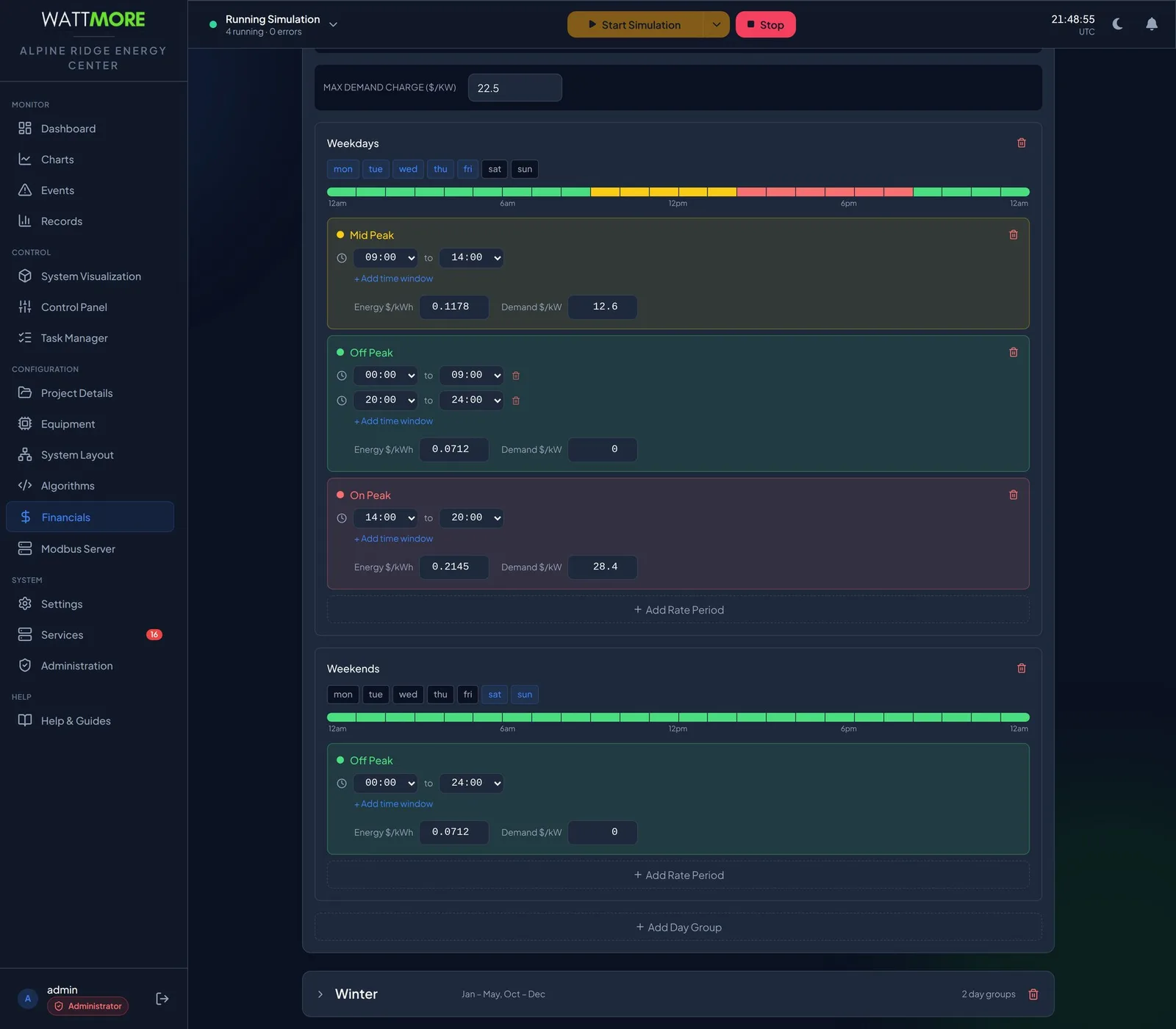Delete the Weekdays day group
The image size is (1176, 1029).
[1021, 143]
